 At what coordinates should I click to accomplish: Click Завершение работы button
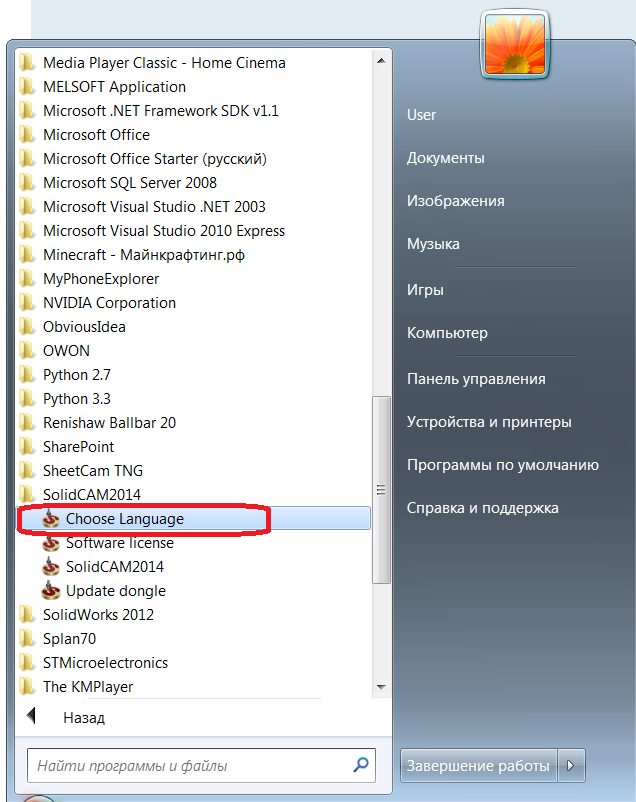[478, 766]
